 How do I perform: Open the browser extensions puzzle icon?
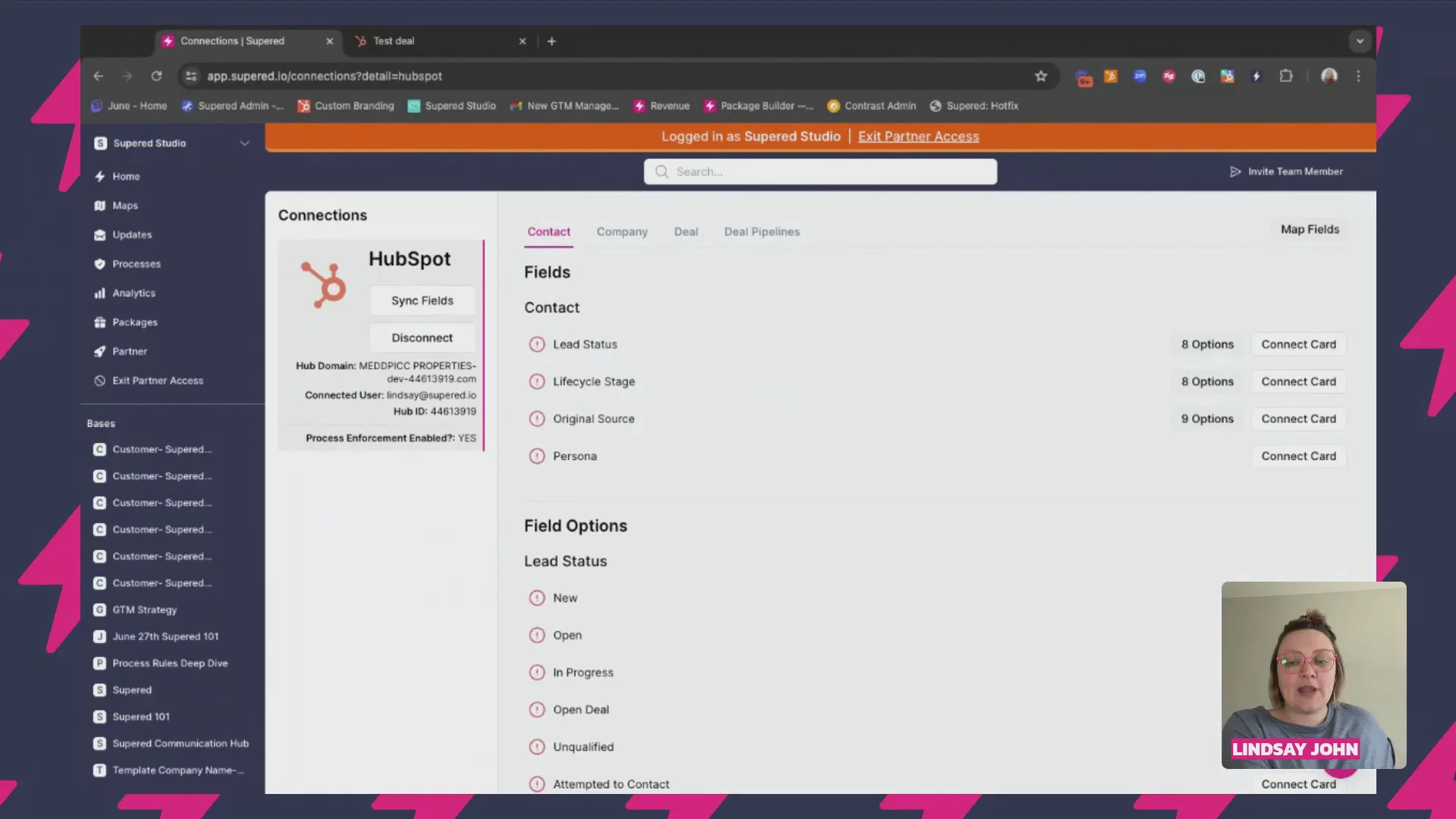coord(1286,76)
